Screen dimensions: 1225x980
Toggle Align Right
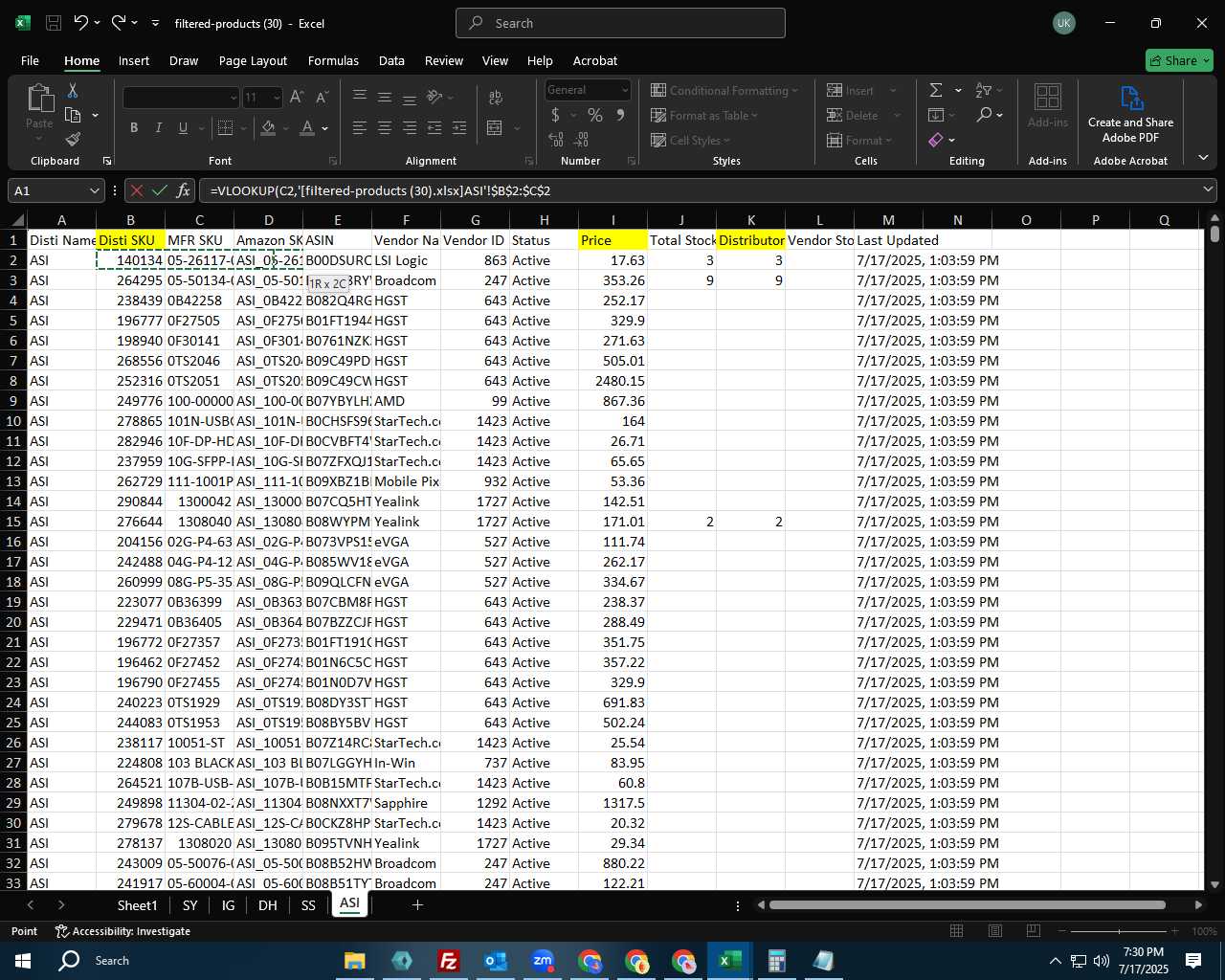410,127
